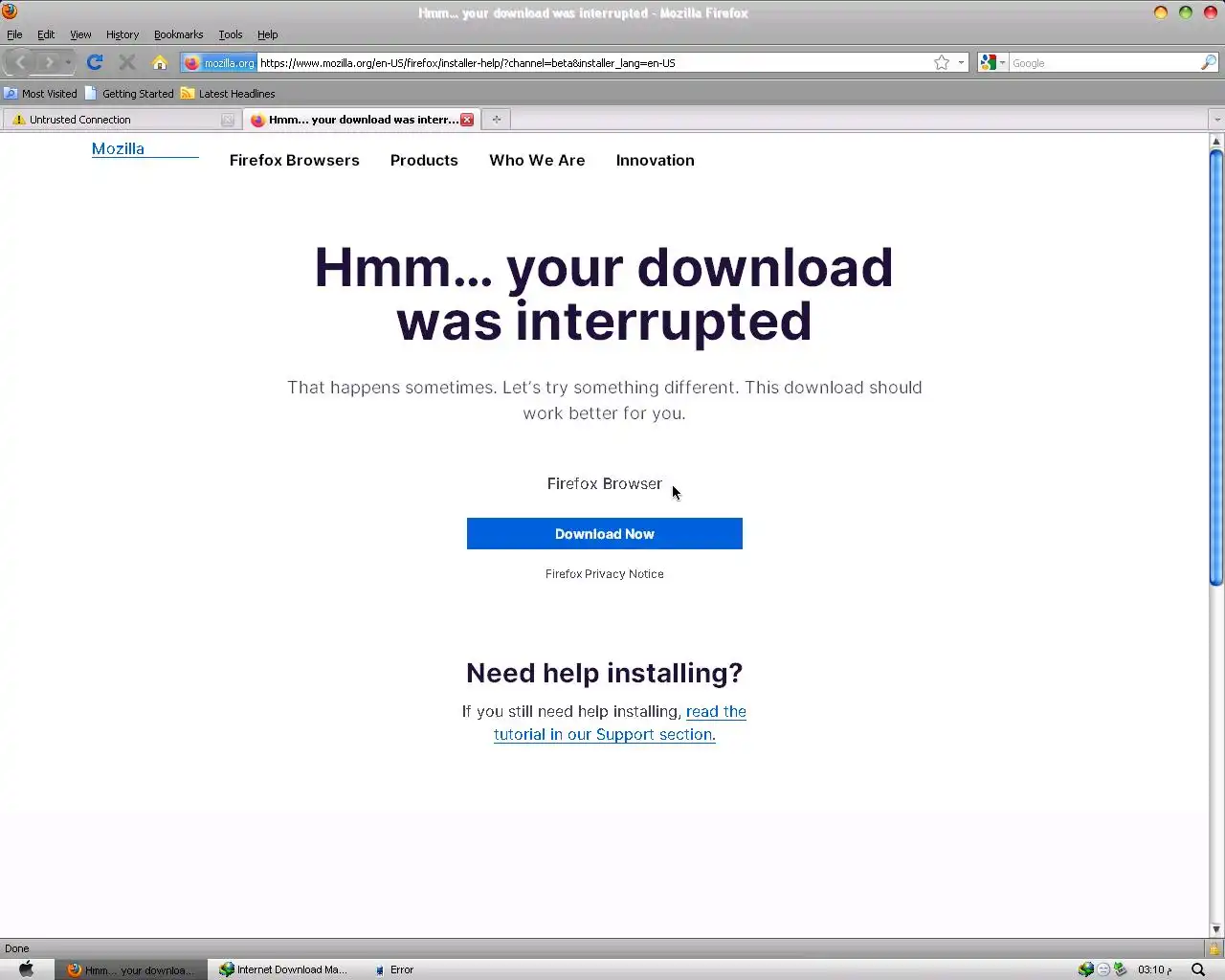The image size is (1225, 980).
Task: Open the Home page icon
Action: tap(160, 62)
